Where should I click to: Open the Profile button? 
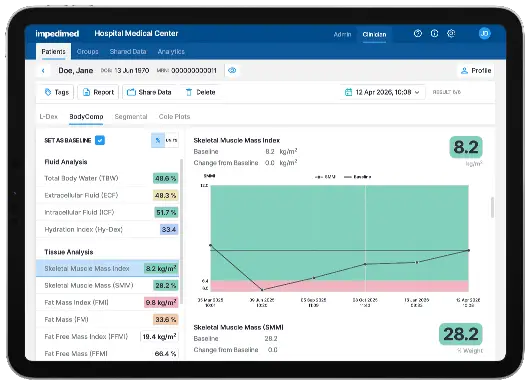[x=476, y=71]
